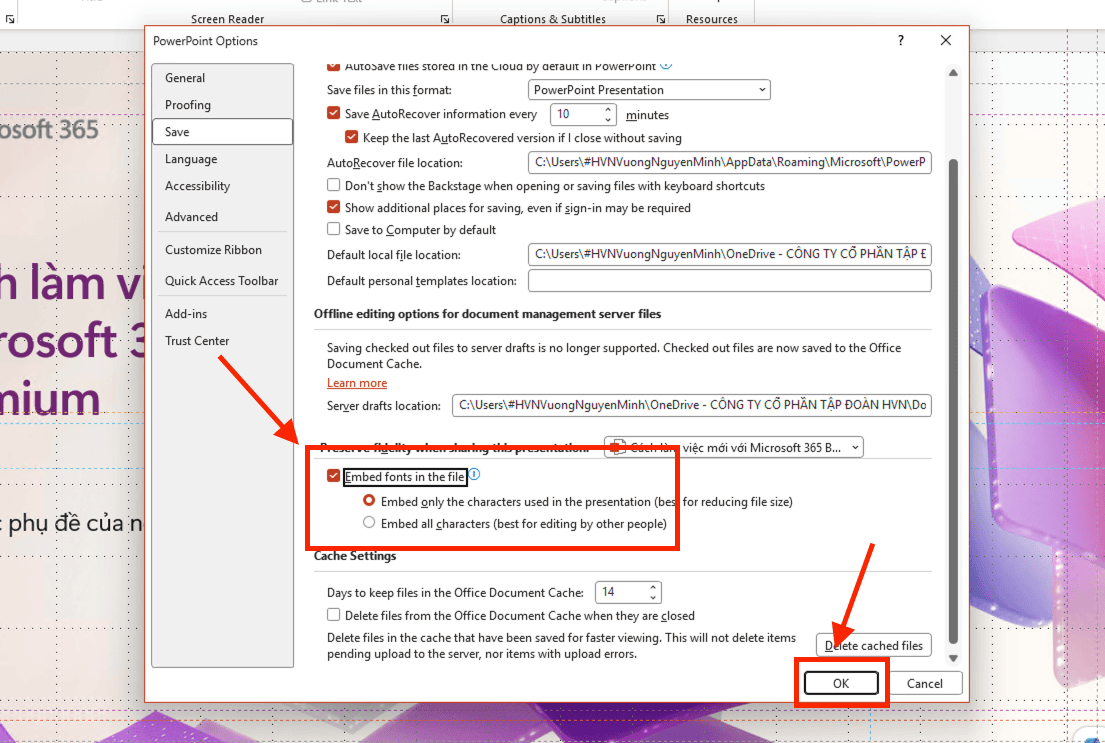1105x743 pixels.
Task: Click the Captions & Subtitles launcher icon
Action: click(x=660, y=19)
